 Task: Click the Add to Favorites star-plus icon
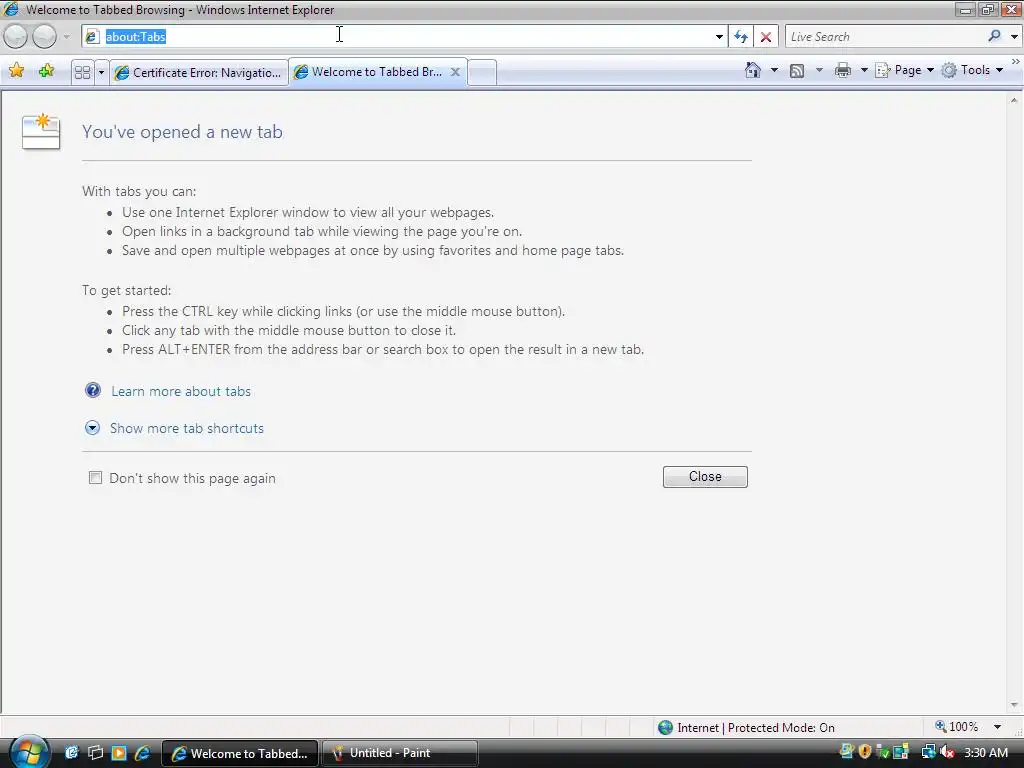[46, 71]
